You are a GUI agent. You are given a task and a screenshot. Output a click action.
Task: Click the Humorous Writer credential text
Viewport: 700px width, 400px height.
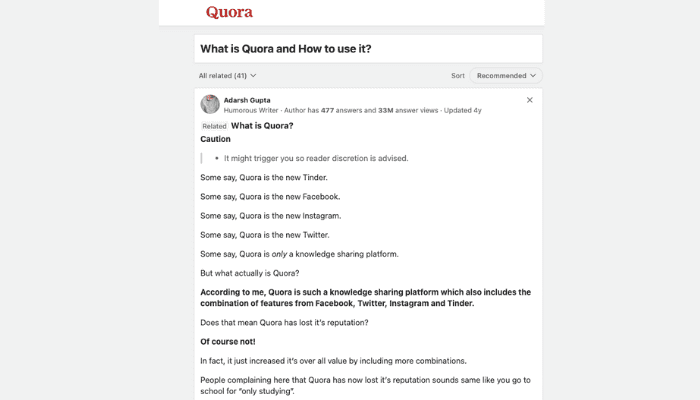point(251,110)
